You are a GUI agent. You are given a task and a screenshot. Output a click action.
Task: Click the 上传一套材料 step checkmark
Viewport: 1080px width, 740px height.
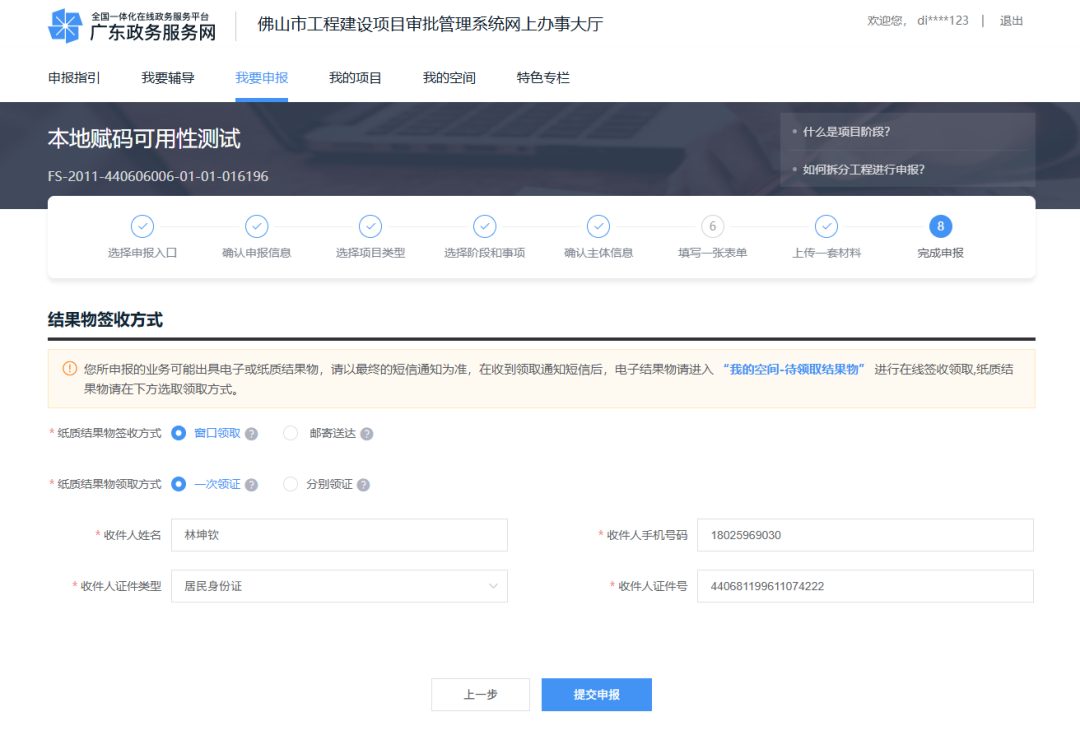tap(826, 226)
